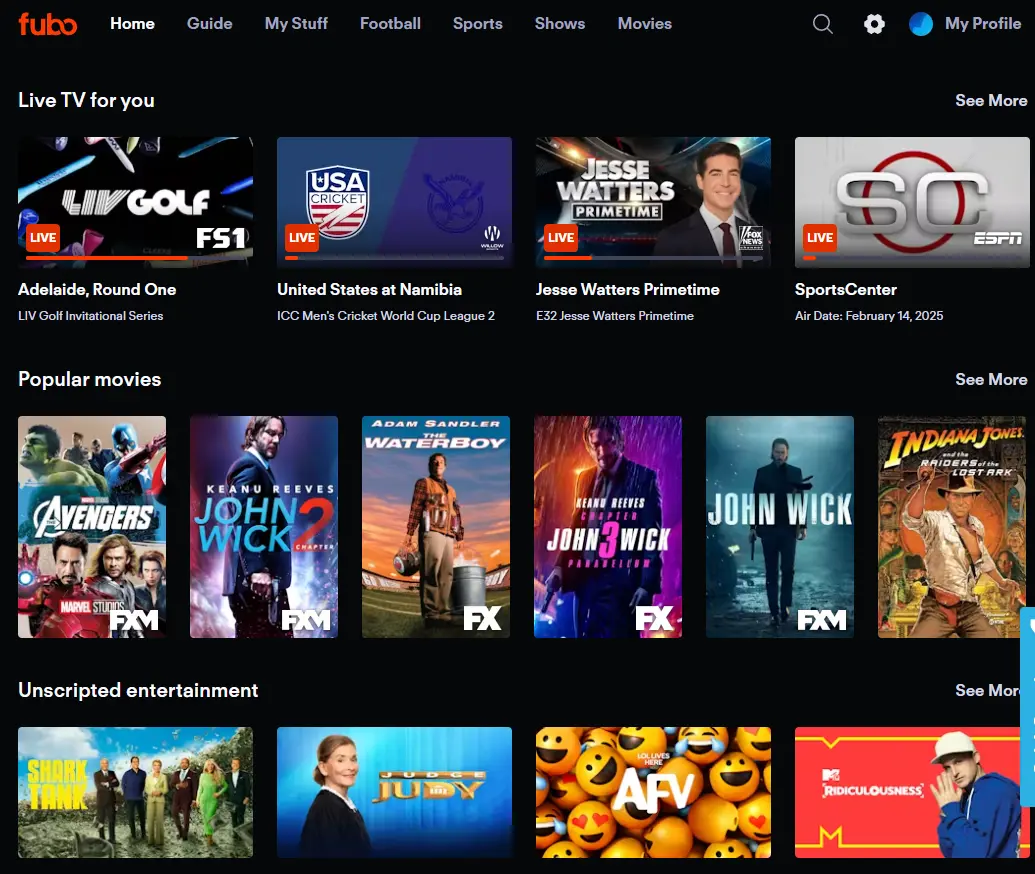Viewport: 1035px width, 874px height.
Task: Click 'Live TV for you' heading
Action: tap(86, 100)
